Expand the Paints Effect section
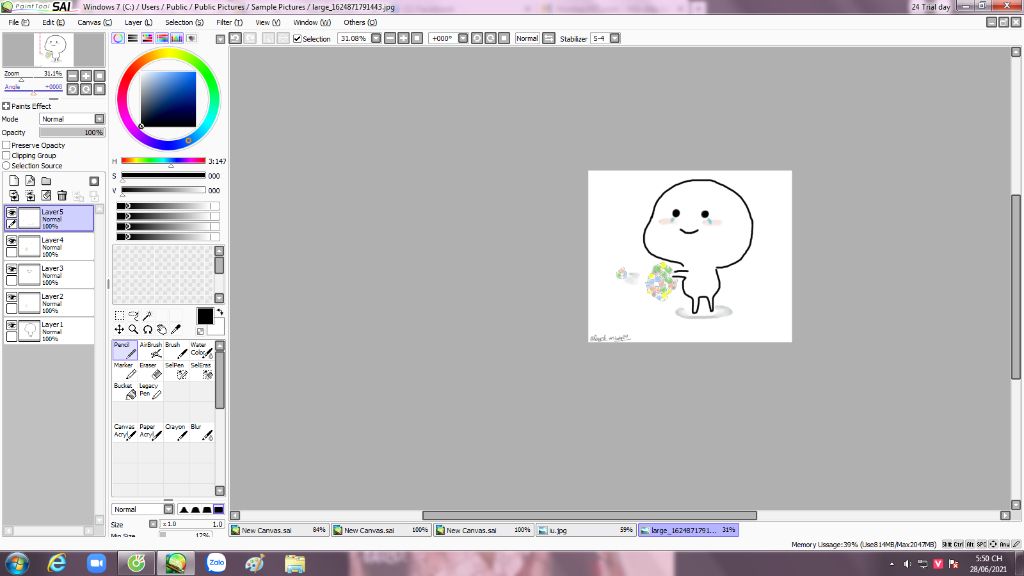 pos(6,106)
